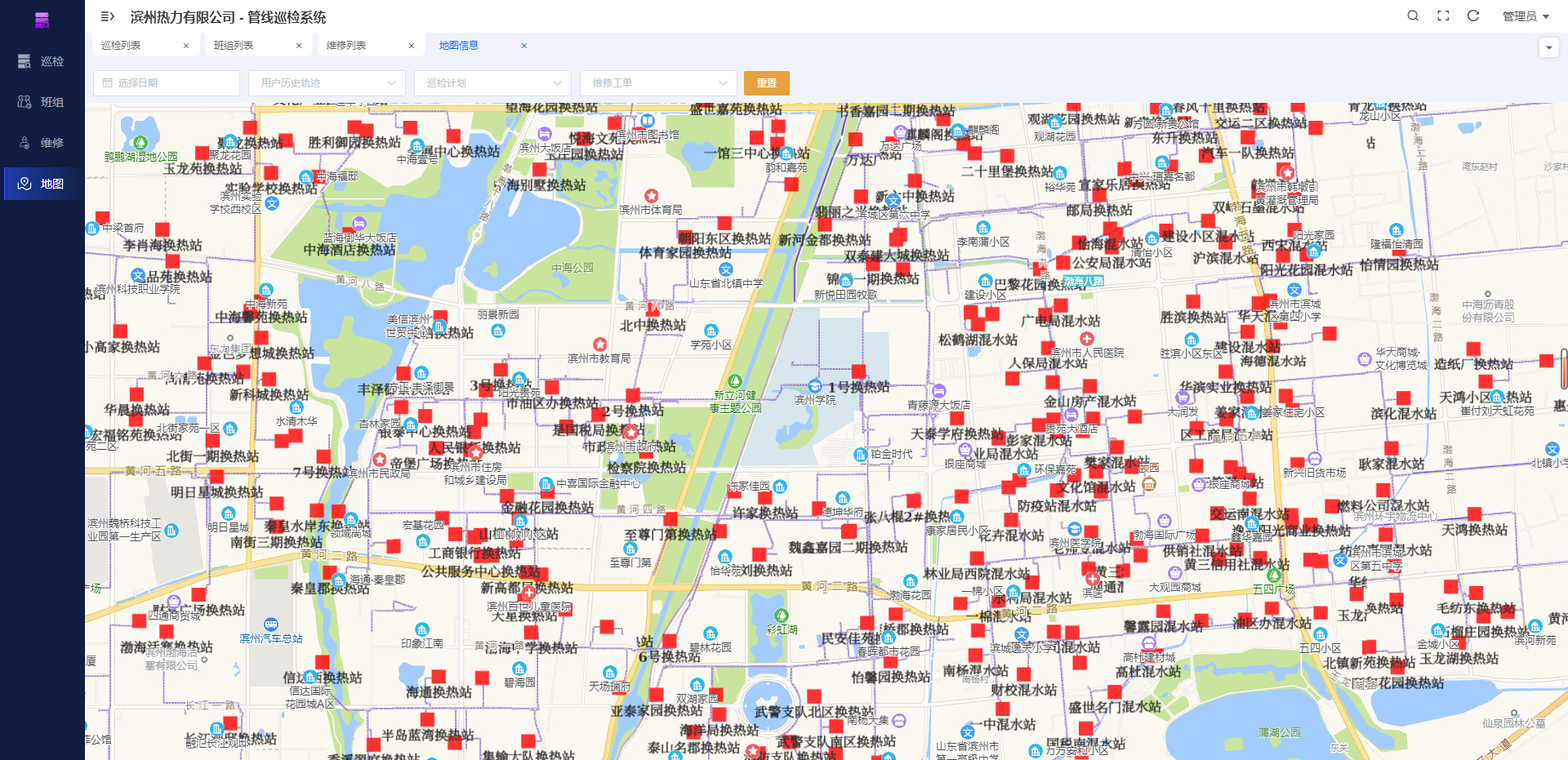Select 地图 in the sidebar

click(42, 184)
